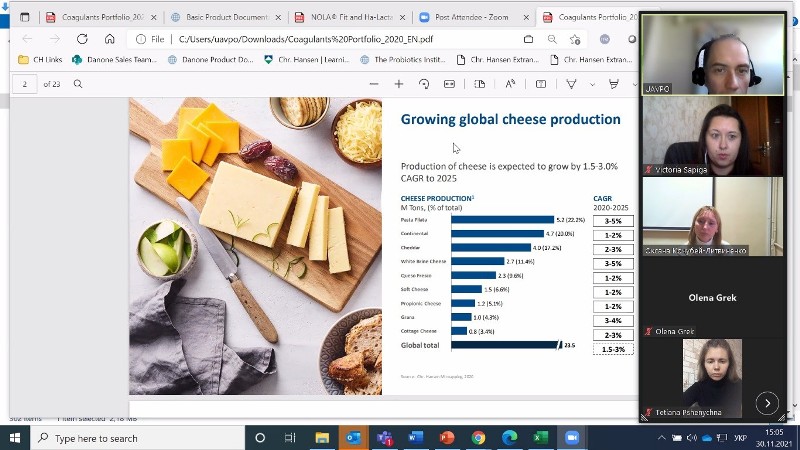
Task: Click the Read aloud icon
Action: (510, 84)
